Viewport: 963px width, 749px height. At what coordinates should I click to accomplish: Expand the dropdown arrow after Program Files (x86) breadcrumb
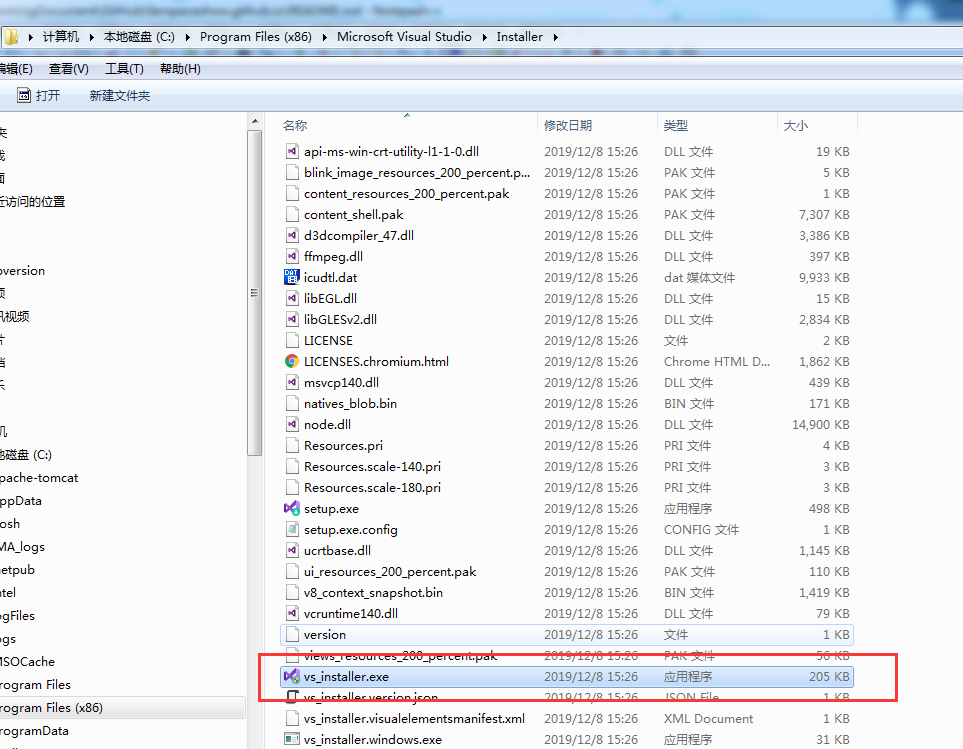pyautogui.click(x=324, y=37)
